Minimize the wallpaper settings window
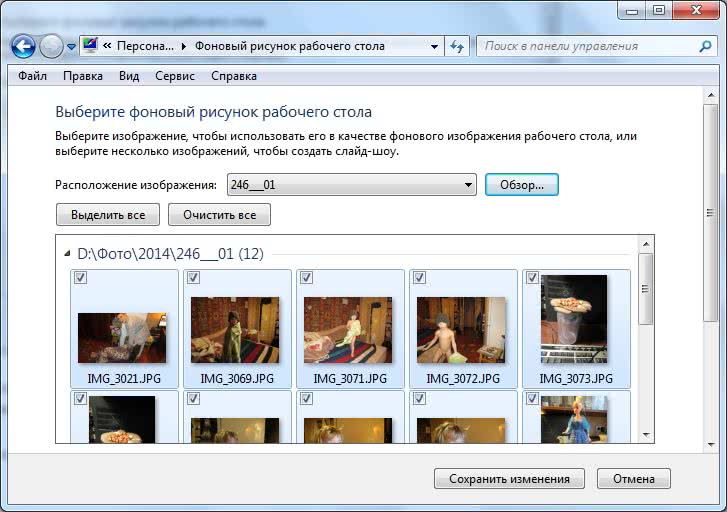The width and height of the screenshot is (727, 512). tap(632, 10)
